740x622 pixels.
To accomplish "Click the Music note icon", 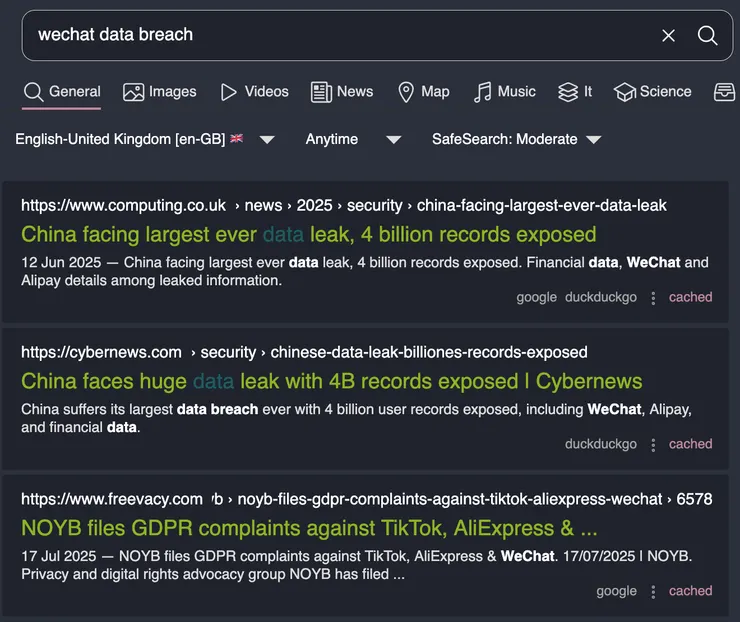I will tap(482, 92).
